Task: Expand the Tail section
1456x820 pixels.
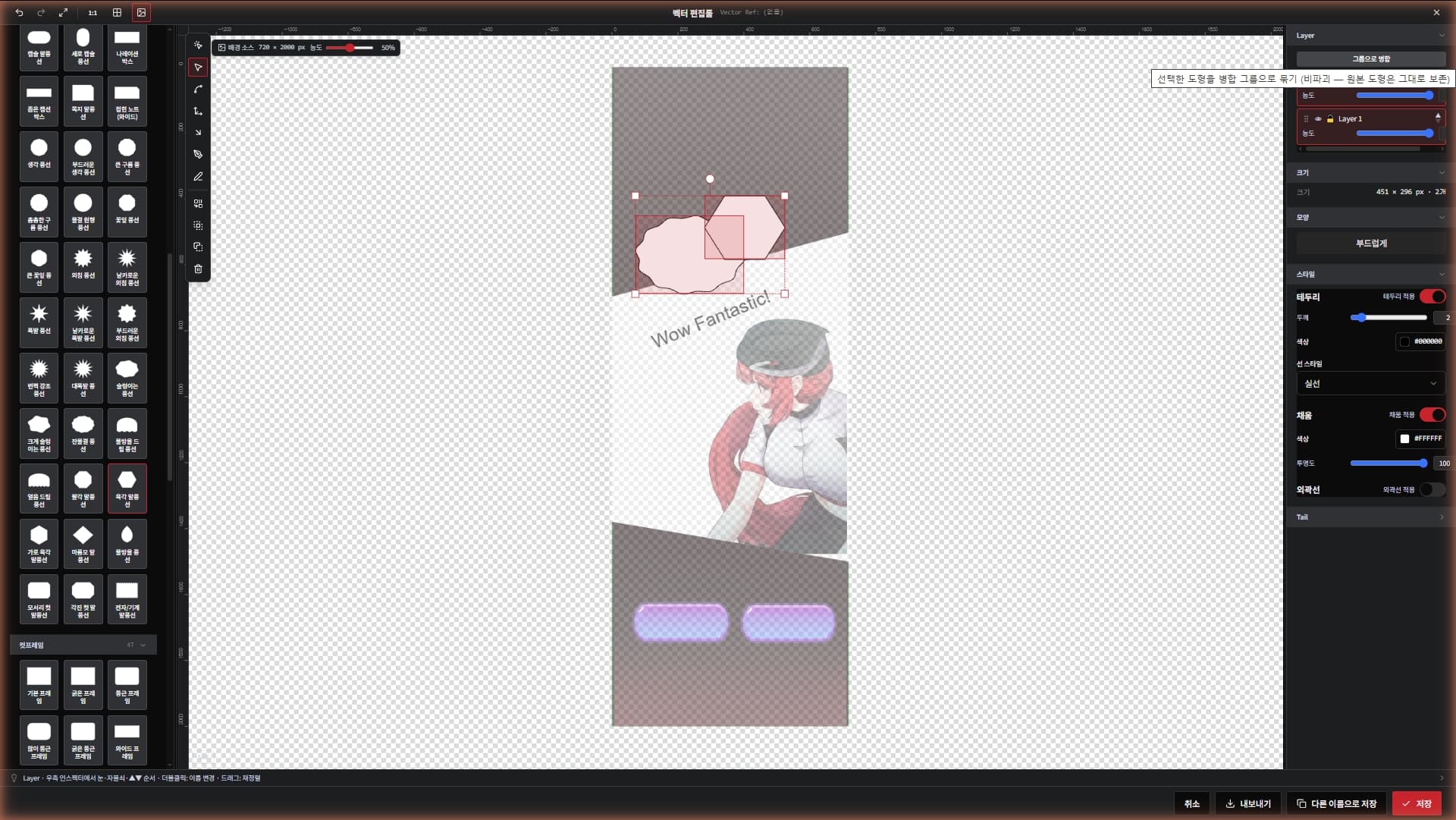Action: coord(1442,517)
